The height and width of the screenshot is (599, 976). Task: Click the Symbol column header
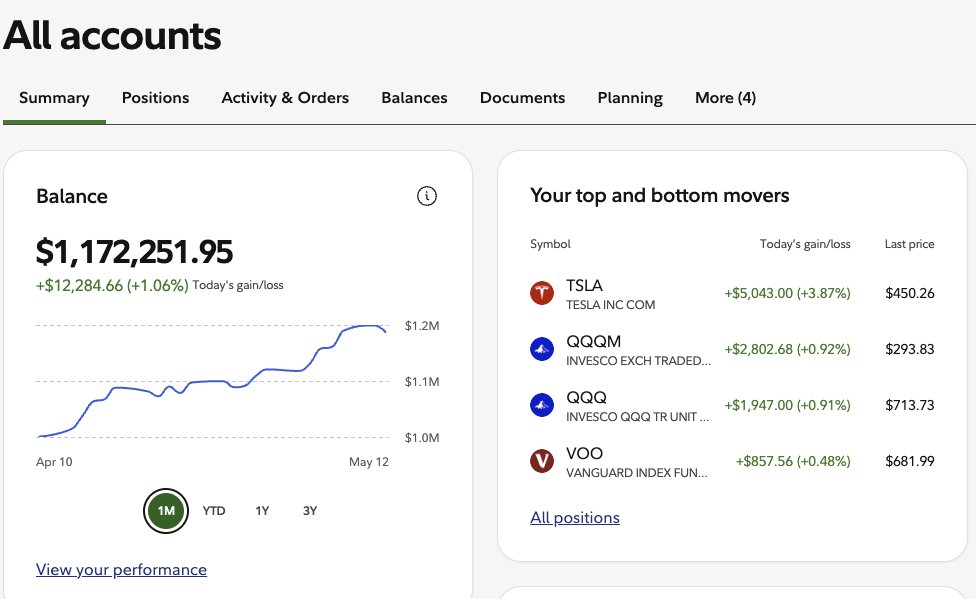pyautogui.click(x=550, y=244)
